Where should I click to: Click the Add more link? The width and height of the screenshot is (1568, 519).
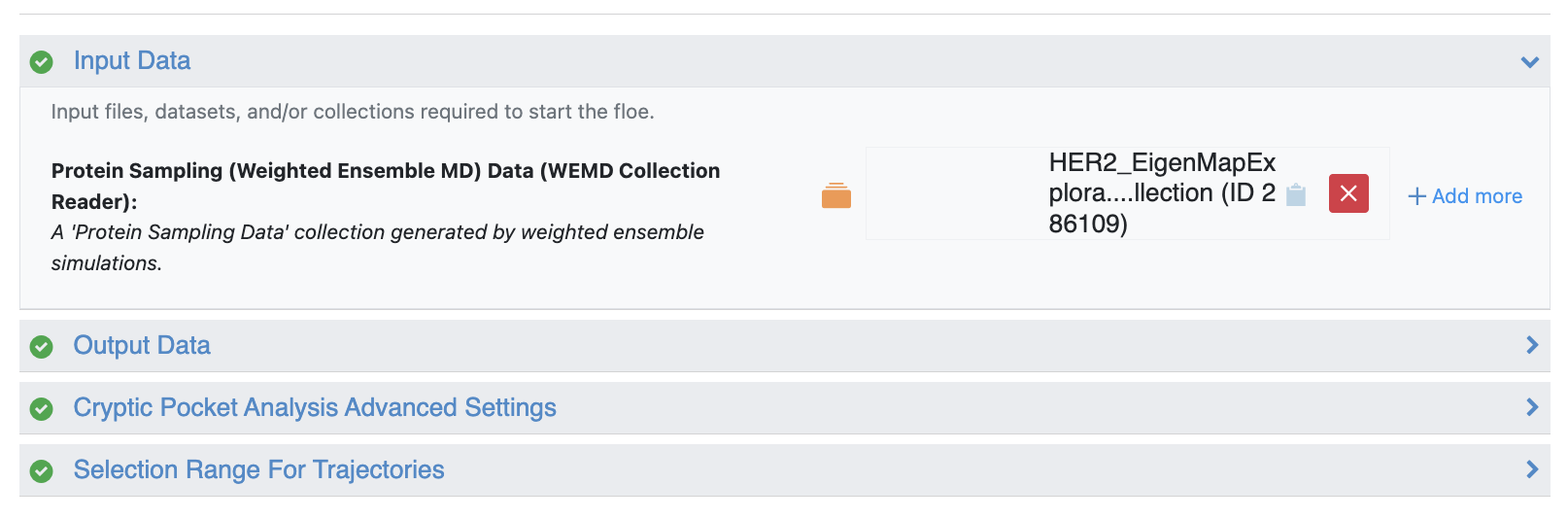[x=1465, y=196]
